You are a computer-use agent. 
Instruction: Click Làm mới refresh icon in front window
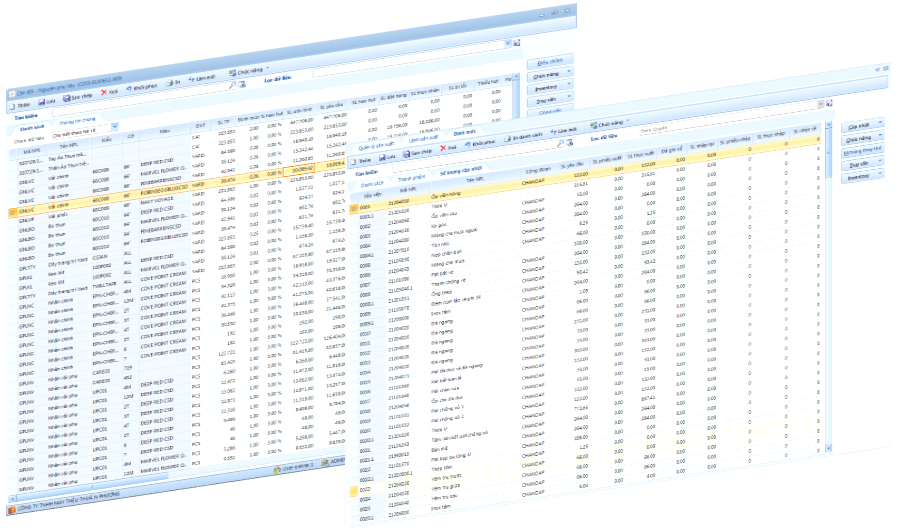[x=553, y=132]
